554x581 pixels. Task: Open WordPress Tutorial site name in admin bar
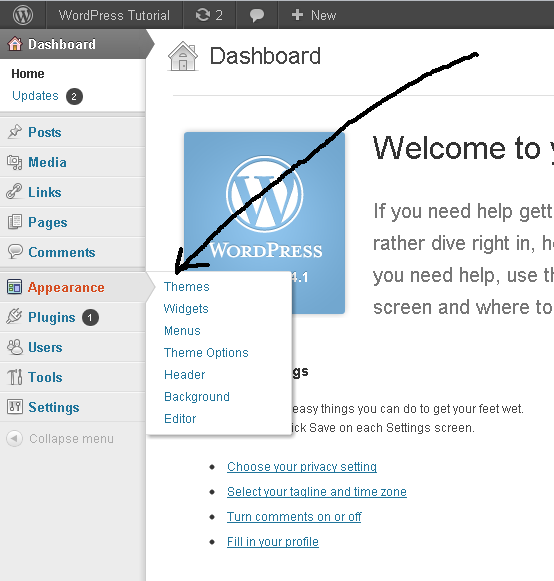114,15
